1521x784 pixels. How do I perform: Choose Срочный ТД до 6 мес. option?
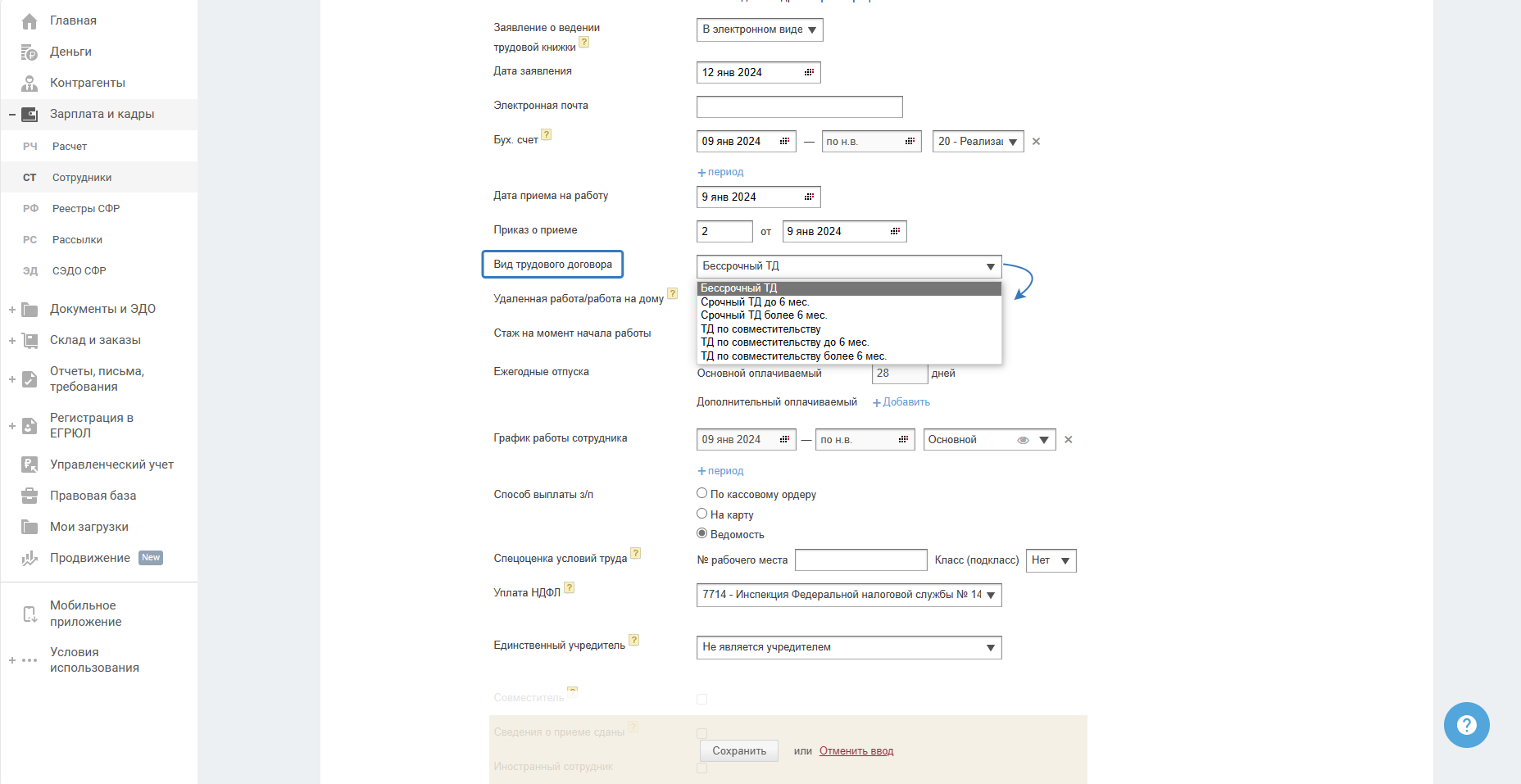(755, 302)
